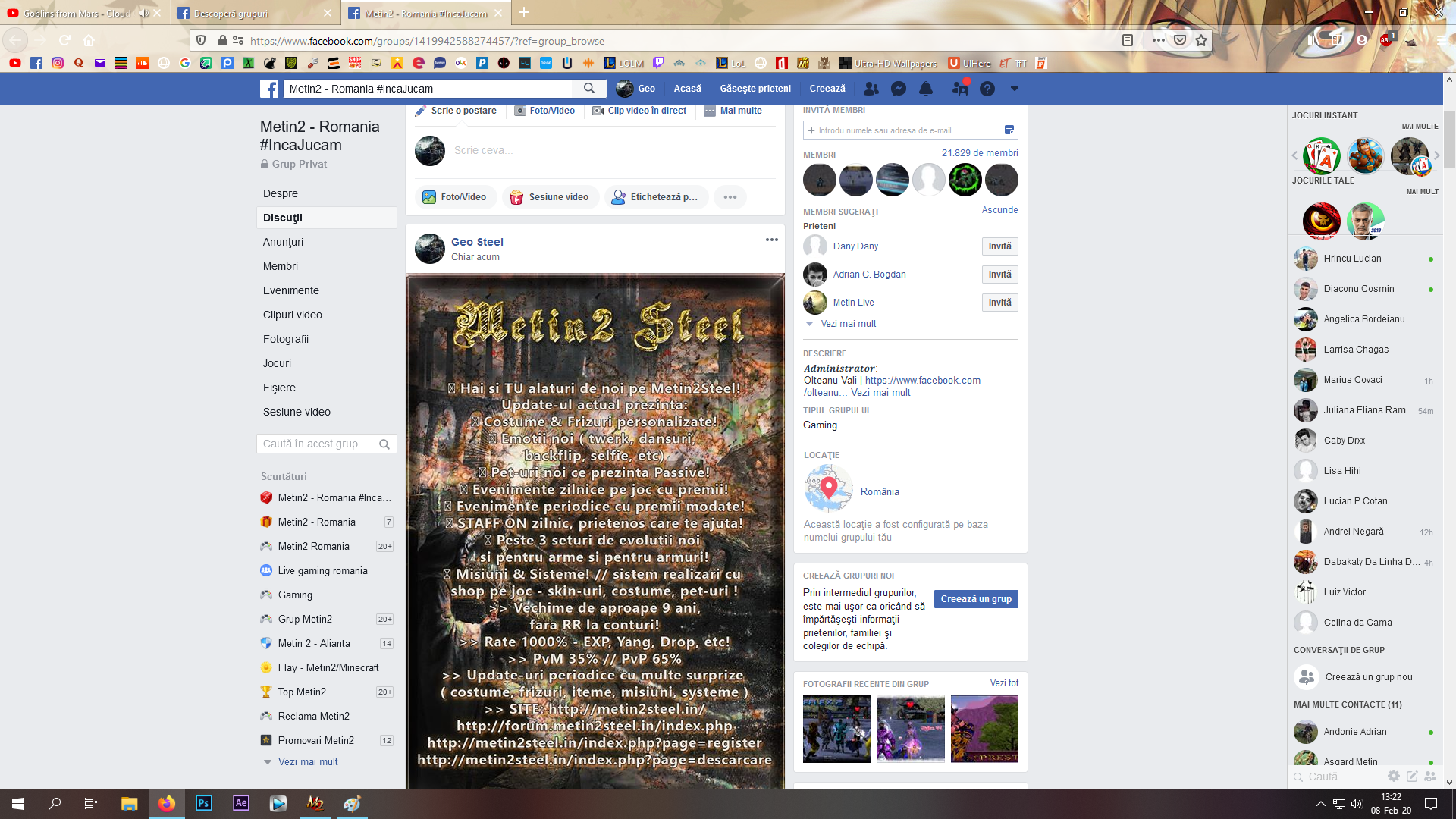The image size is (1456, 819).
Task: Open the options menu on Geo Steel's post
Action: 772,240
